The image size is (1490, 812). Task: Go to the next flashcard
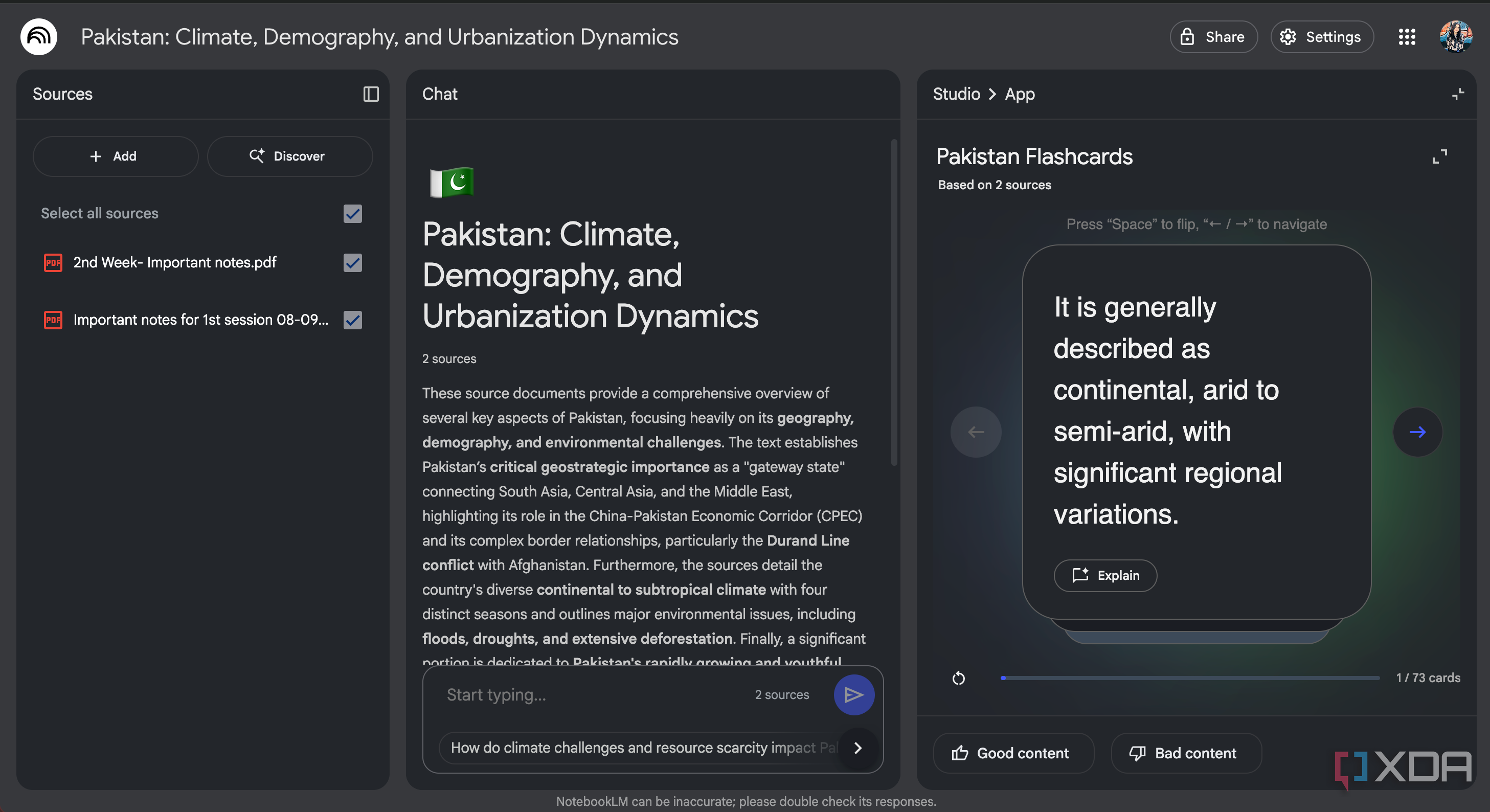click(x=1417, y=432)
